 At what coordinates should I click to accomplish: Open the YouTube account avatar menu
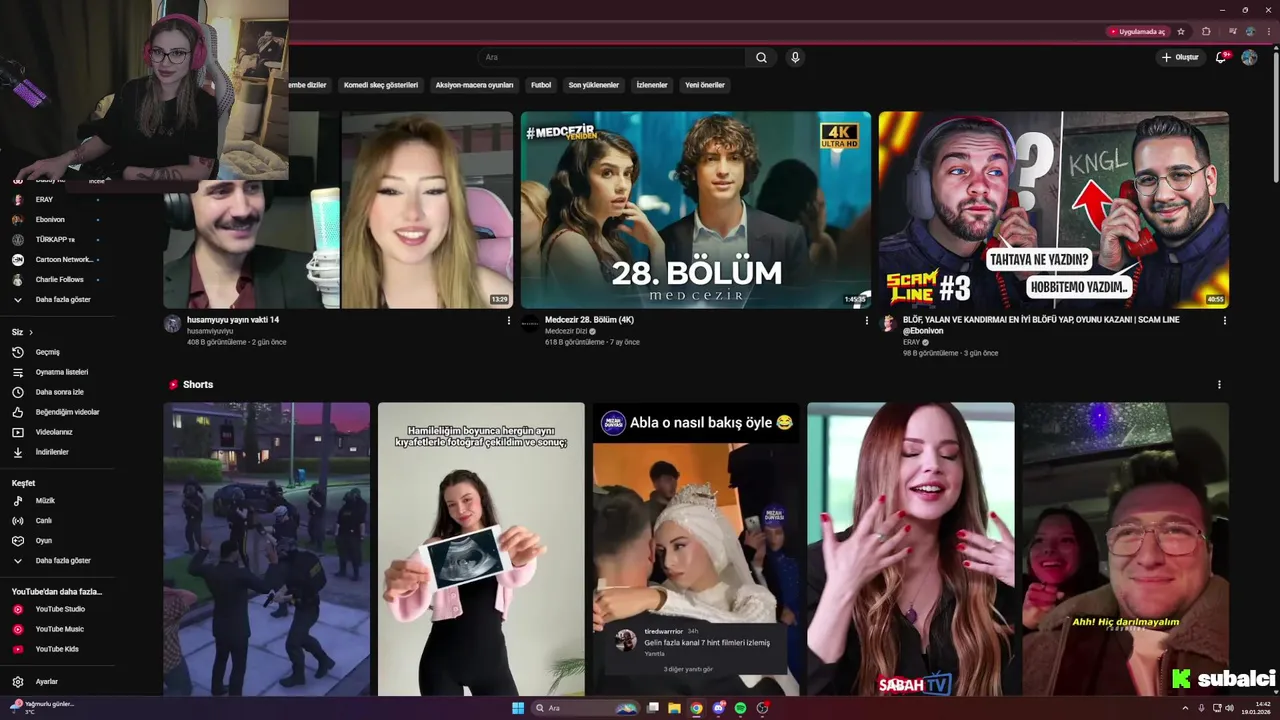pyautogui.click(x=1249, y=58)
